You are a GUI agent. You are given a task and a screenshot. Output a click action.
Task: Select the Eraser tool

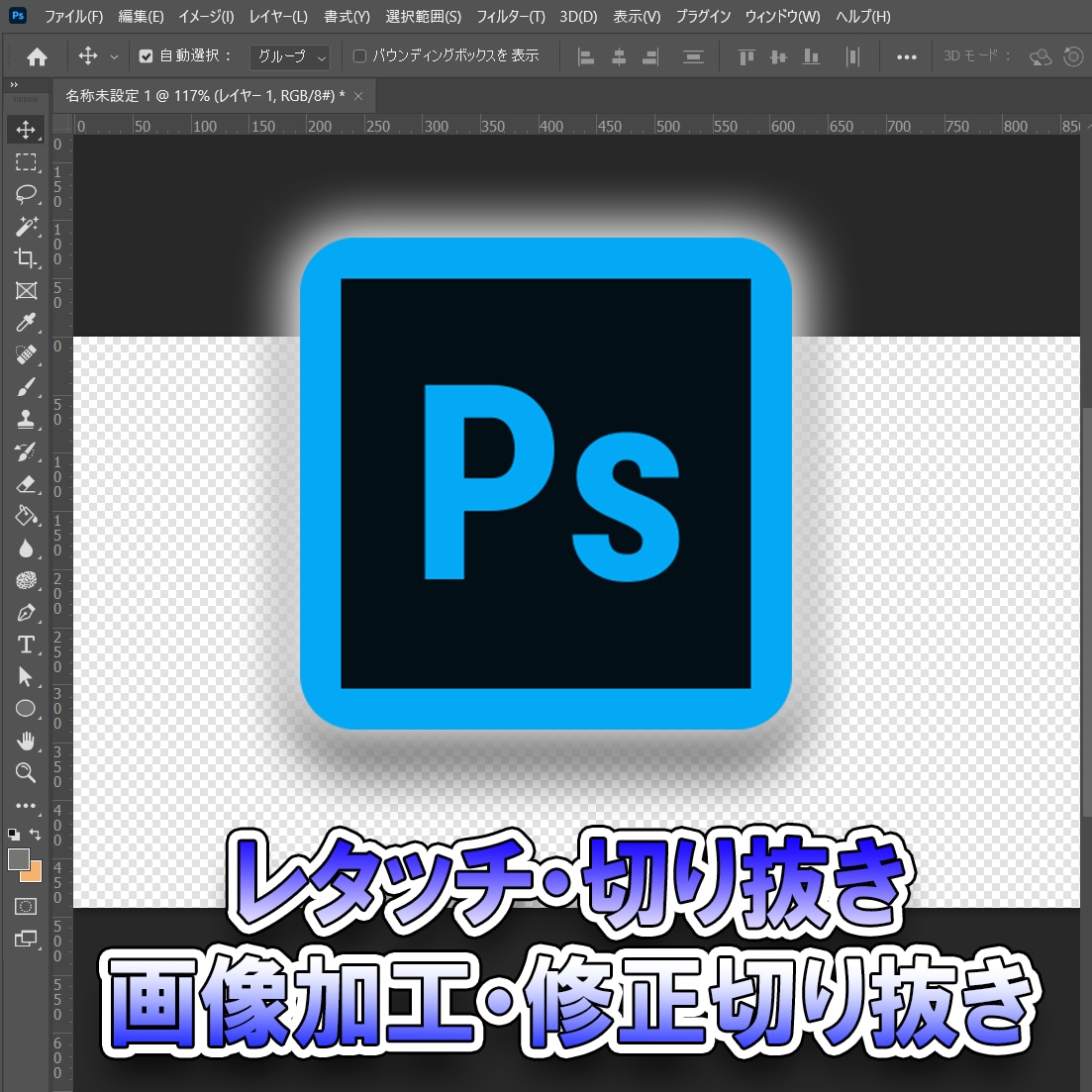point(26,483)
